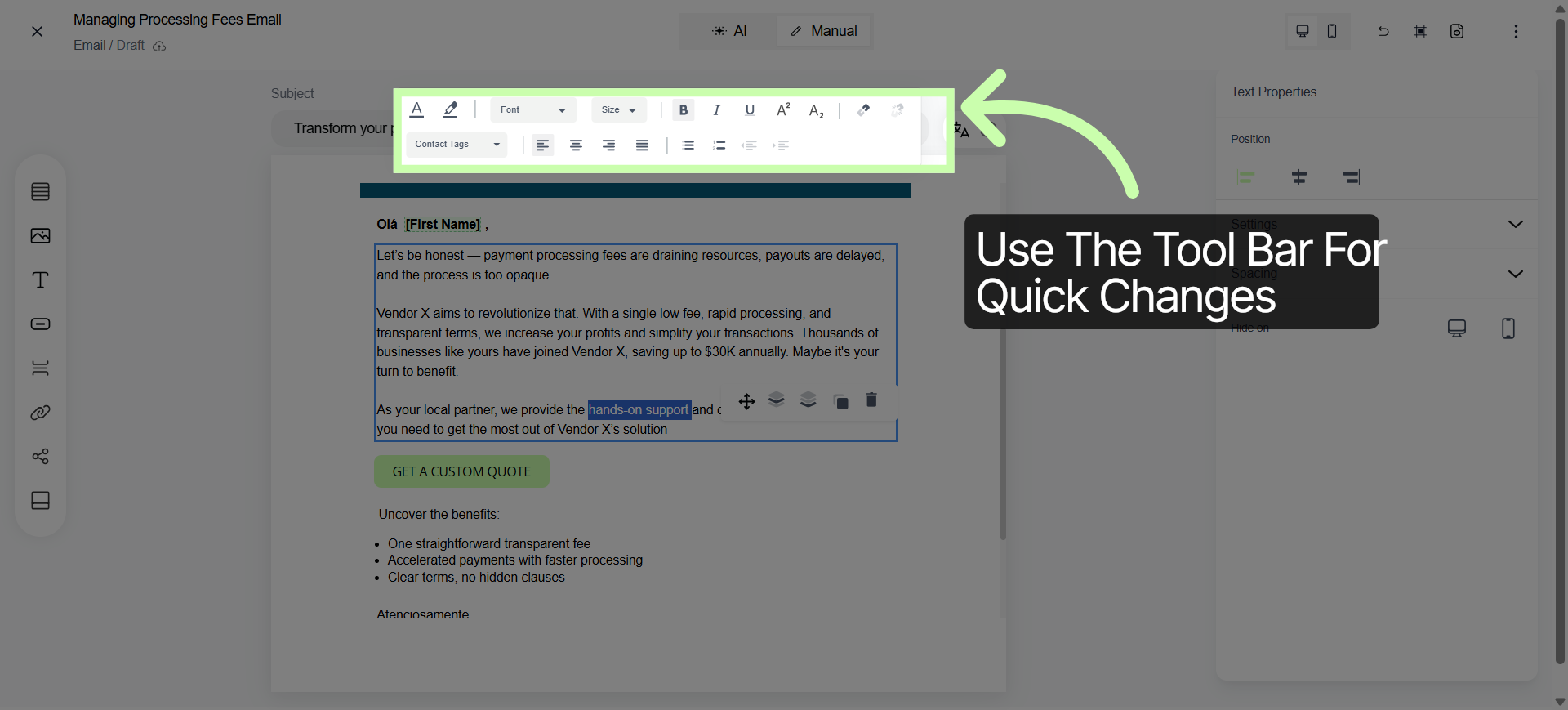Insert a bulleted list
Screen dimensions: 1568x710
[688, 145]
